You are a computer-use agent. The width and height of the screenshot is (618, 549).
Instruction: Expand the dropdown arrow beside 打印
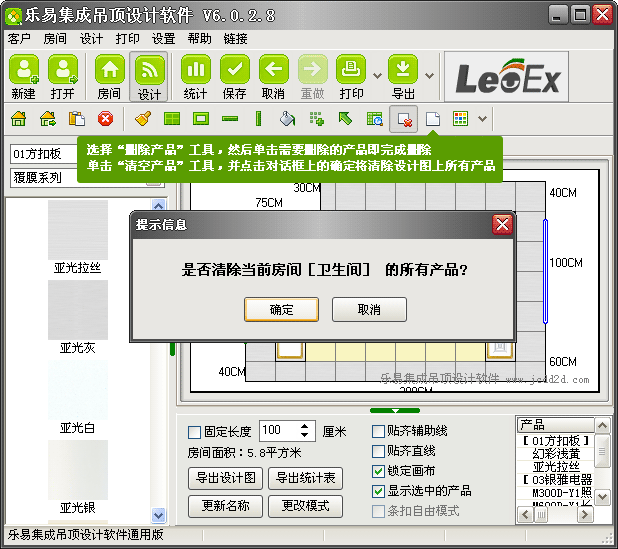pyautogui.click(x=377, y=75)
